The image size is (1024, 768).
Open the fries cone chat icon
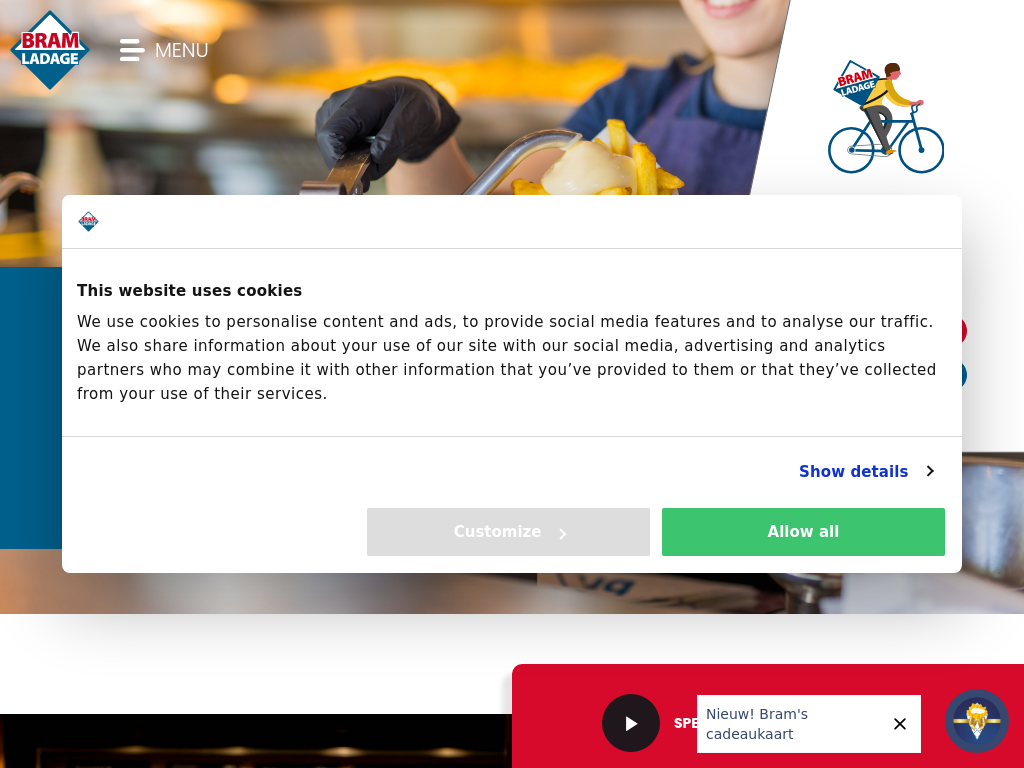977,721
